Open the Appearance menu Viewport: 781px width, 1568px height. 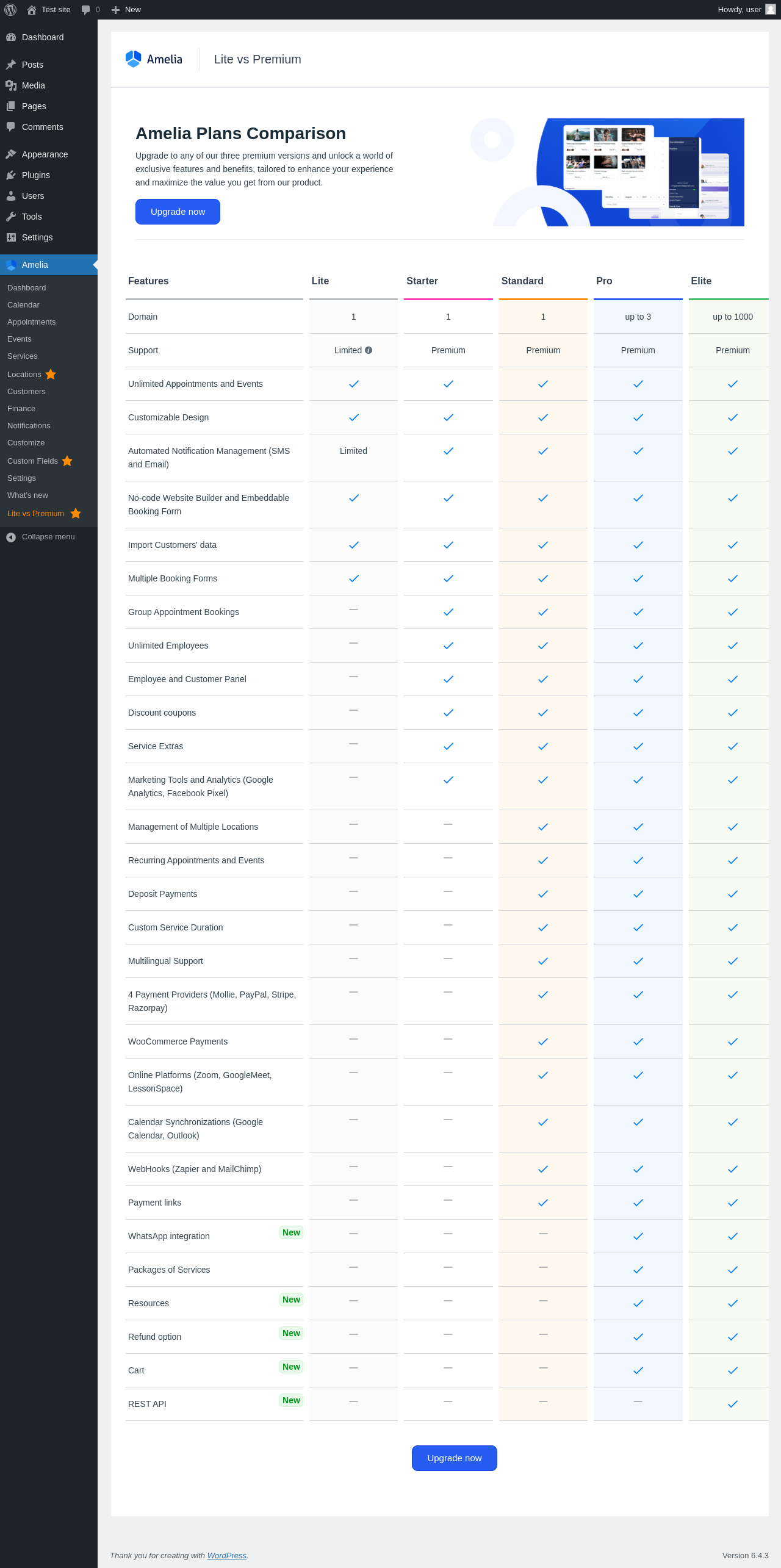(x=45, y=154)
